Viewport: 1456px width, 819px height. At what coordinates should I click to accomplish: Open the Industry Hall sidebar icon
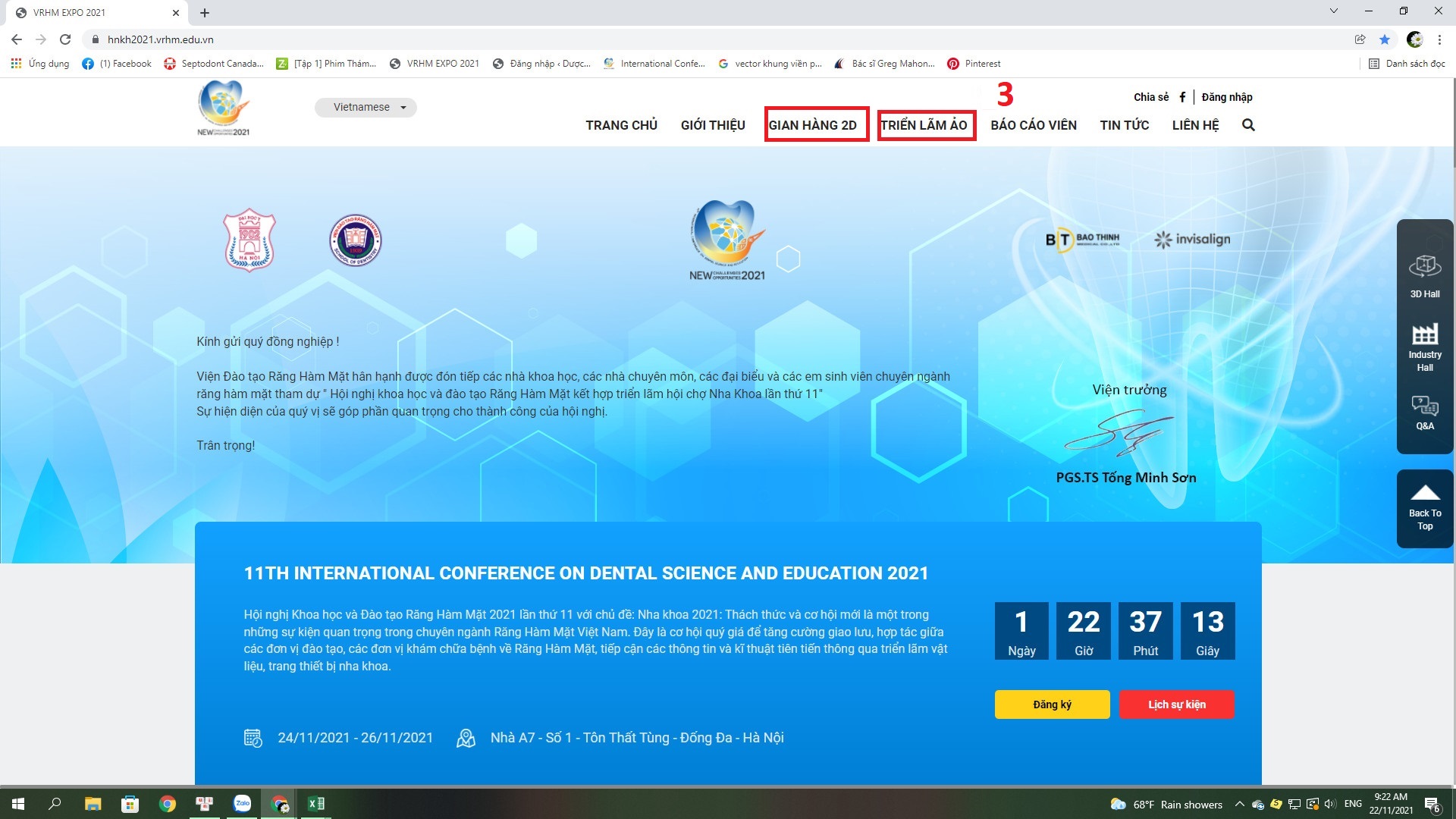(x=1424, y=347)
